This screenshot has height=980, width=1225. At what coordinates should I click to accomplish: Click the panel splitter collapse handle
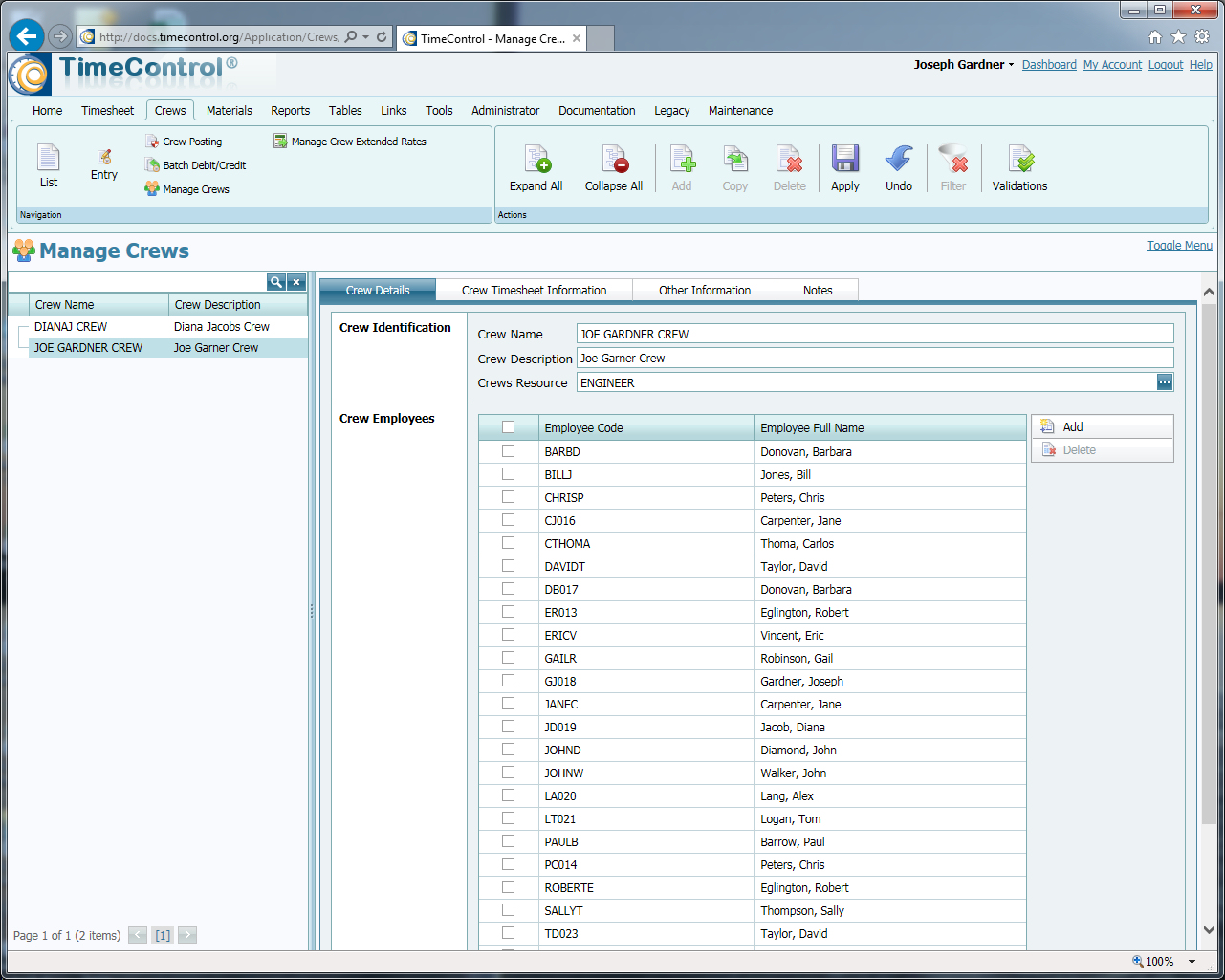312,611
